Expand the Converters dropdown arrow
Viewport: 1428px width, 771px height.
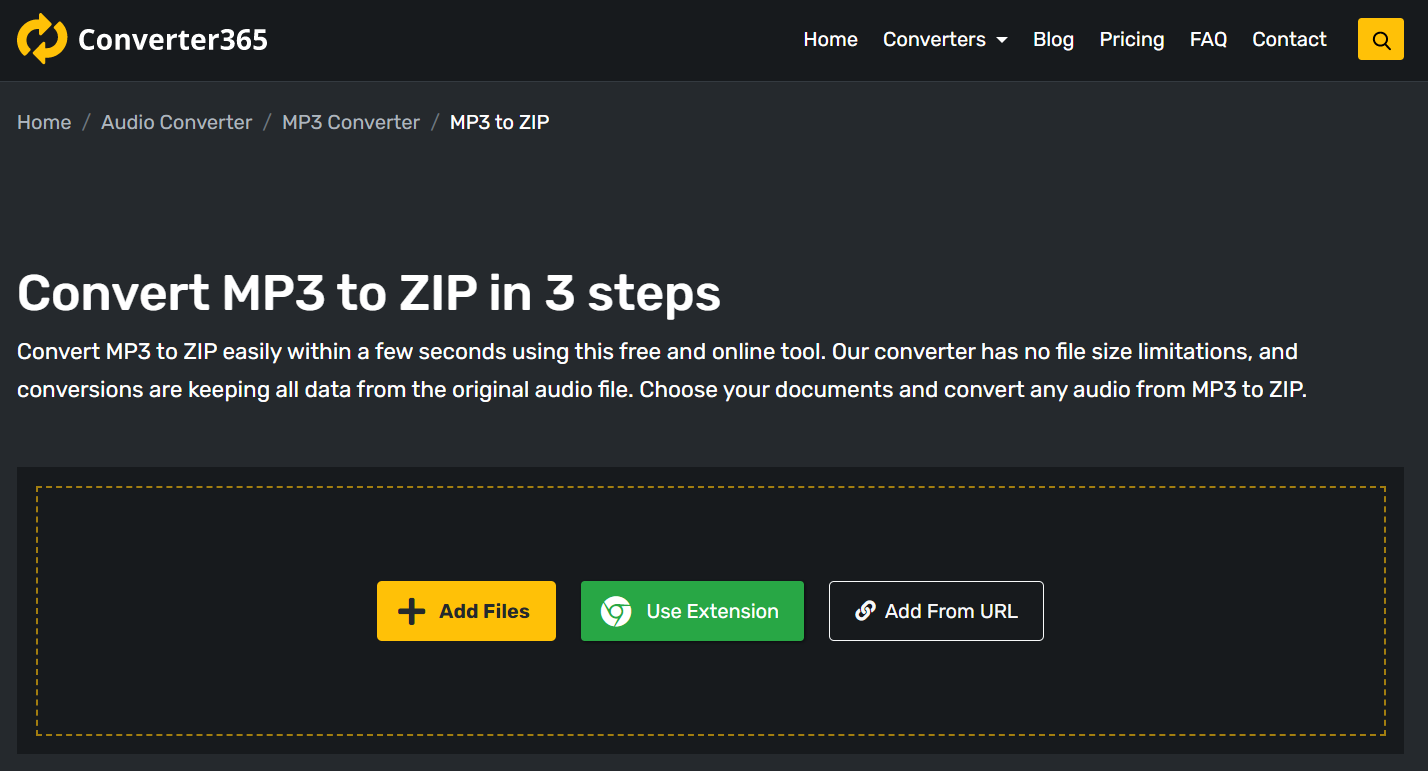pos(1002,40)
